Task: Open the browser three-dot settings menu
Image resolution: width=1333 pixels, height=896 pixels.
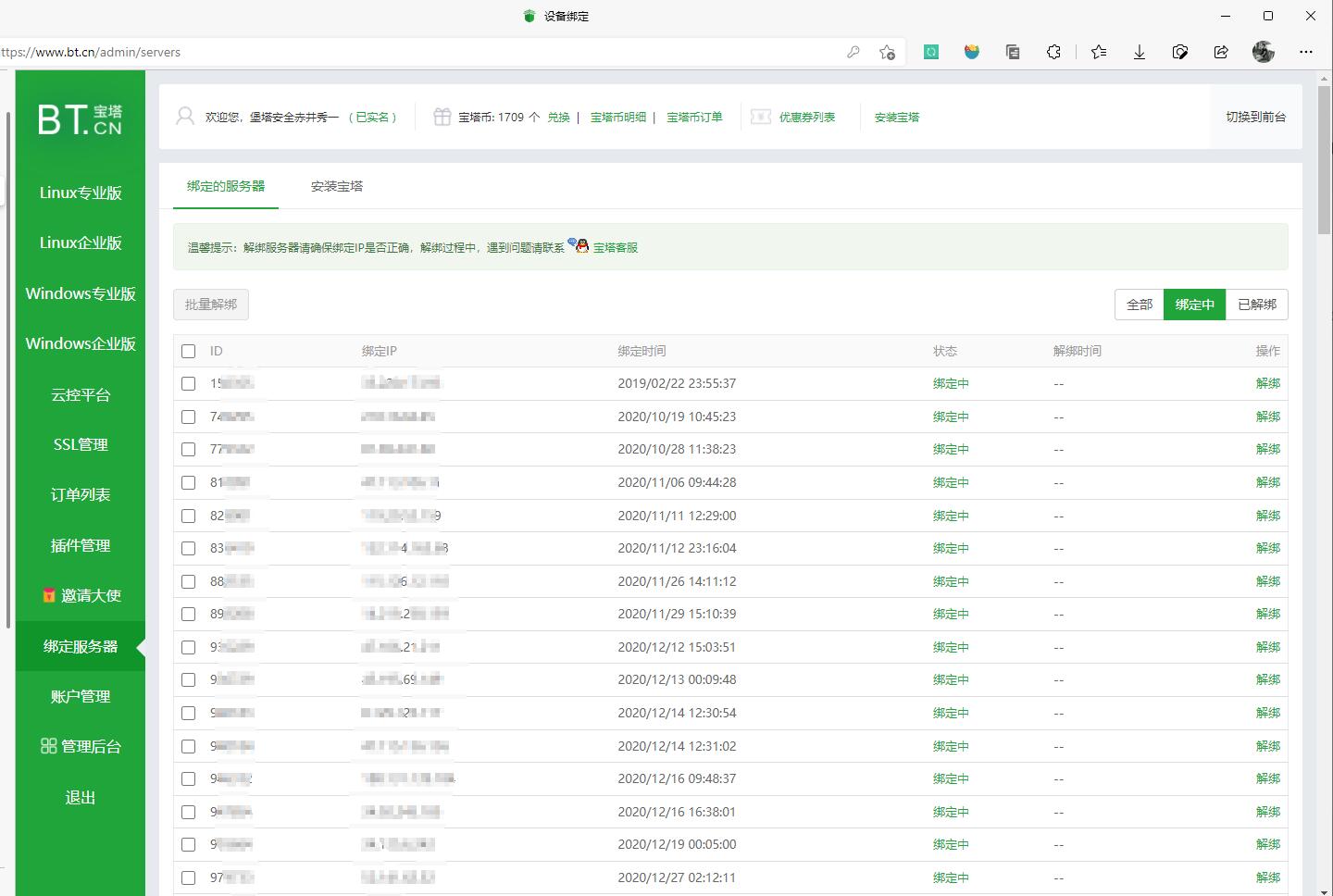Action: pyautogui.click(x=1306, y=52)
